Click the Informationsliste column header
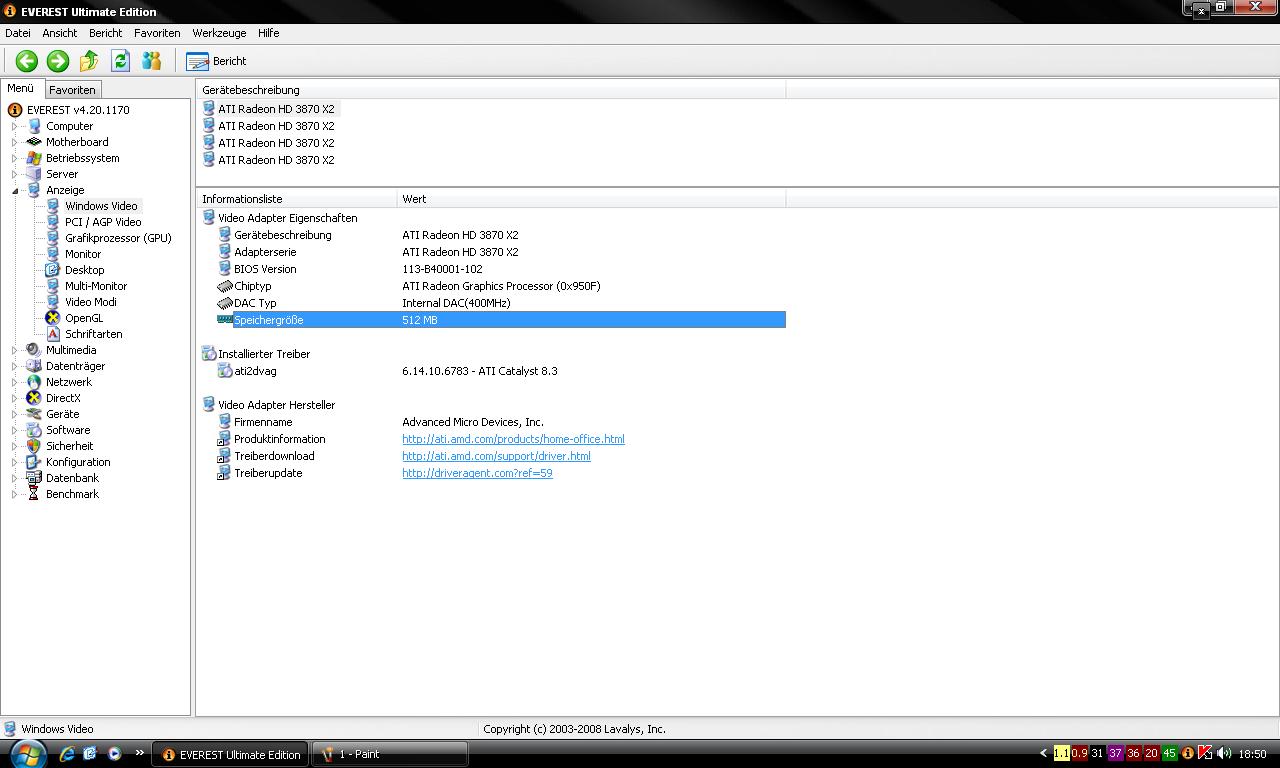Screen dimensions: 1280x768 click(297, 199)
